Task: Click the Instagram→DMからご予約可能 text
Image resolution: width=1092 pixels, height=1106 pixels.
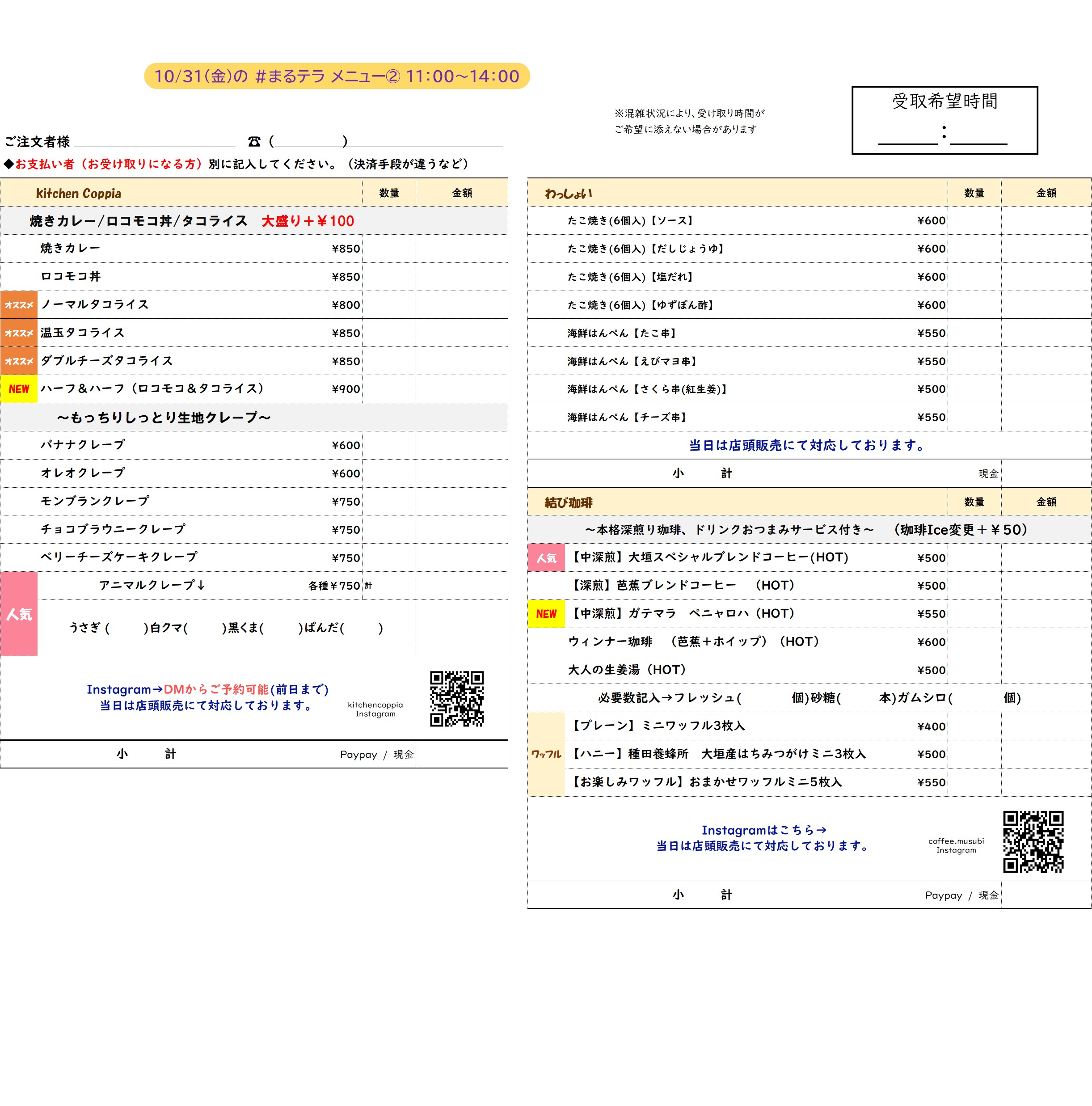Action: (x=207, y=689)
